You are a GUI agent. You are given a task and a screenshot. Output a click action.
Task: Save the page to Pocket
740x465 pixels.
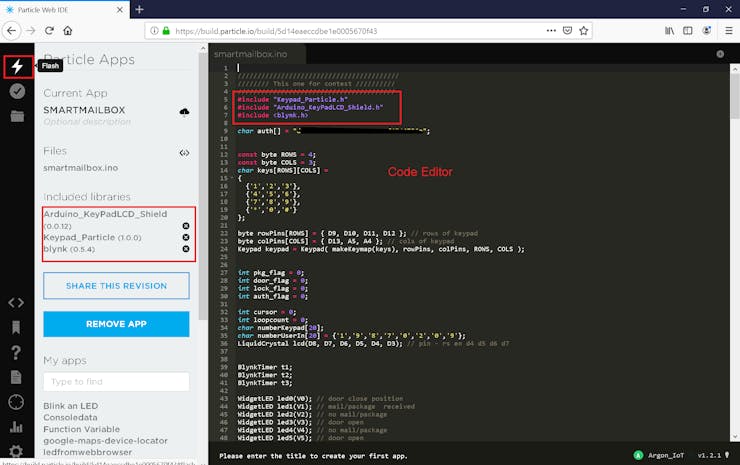567,31
